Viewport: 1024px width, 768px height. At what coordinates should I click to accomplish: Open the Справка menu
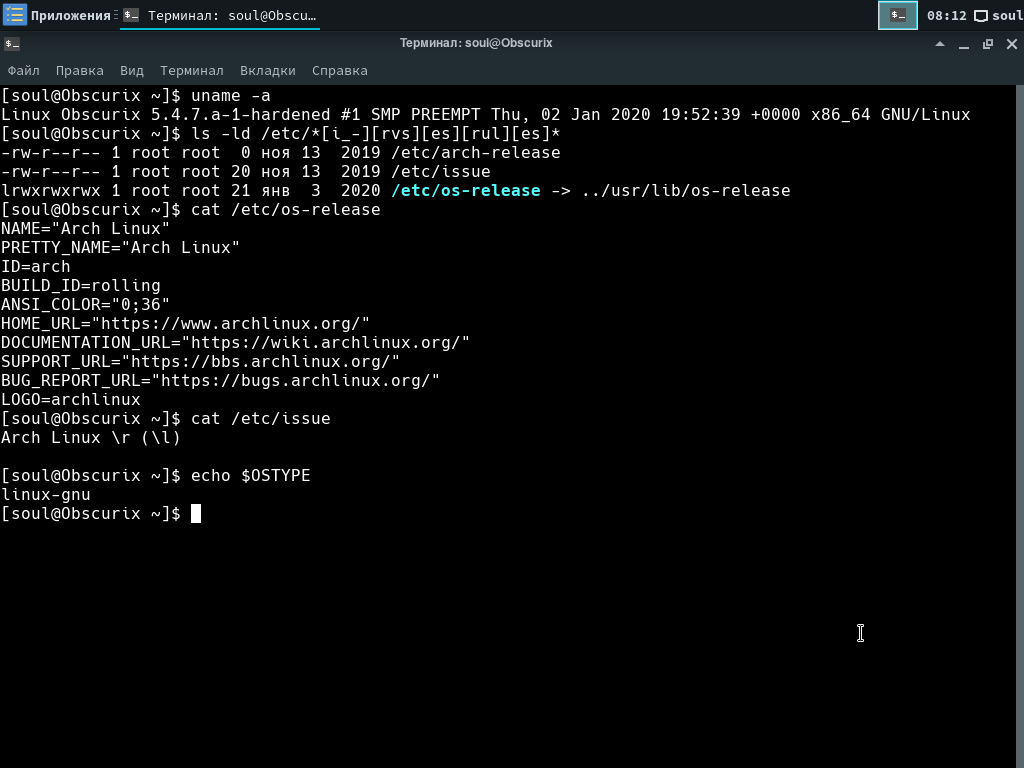coord(340,71)
